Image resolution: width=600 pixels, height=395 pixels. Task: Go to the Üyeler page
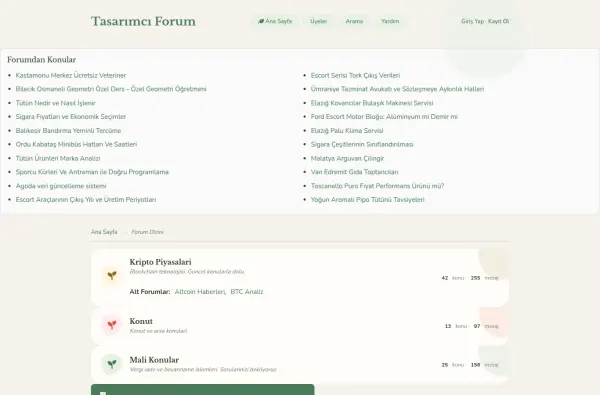click(318, 21)
